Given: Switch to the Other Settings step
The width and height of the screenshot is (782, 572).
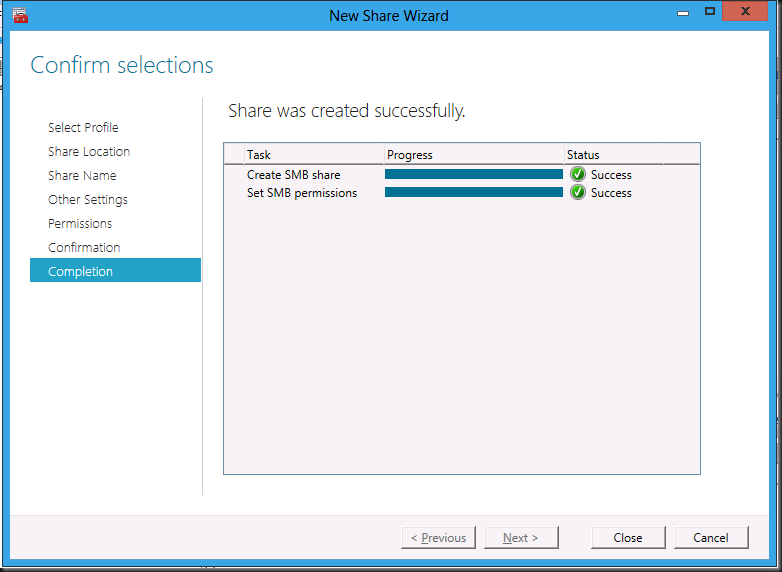Looking at the screenshot, I should point(88,199).
